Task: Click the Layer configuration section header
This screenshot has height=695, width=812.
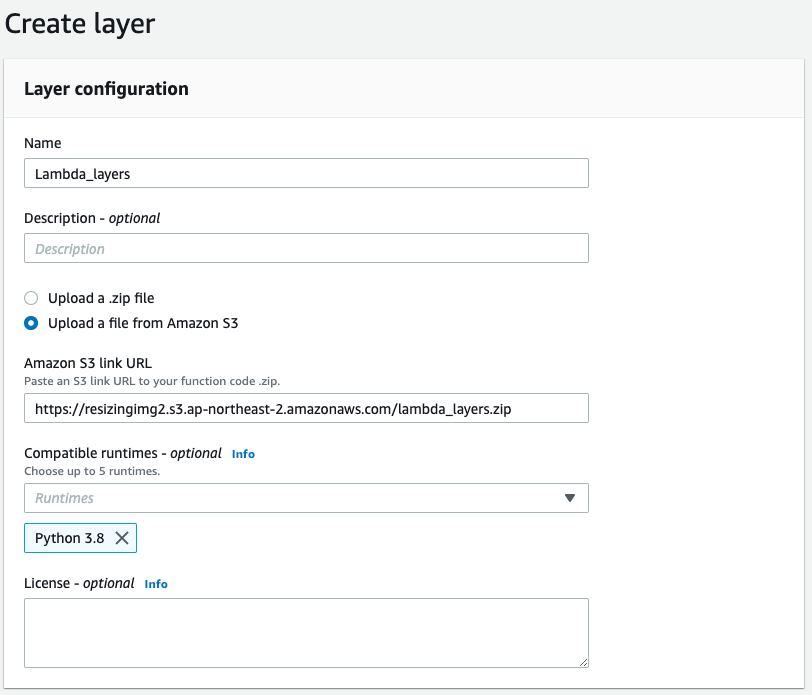Action: coord(105,88)
